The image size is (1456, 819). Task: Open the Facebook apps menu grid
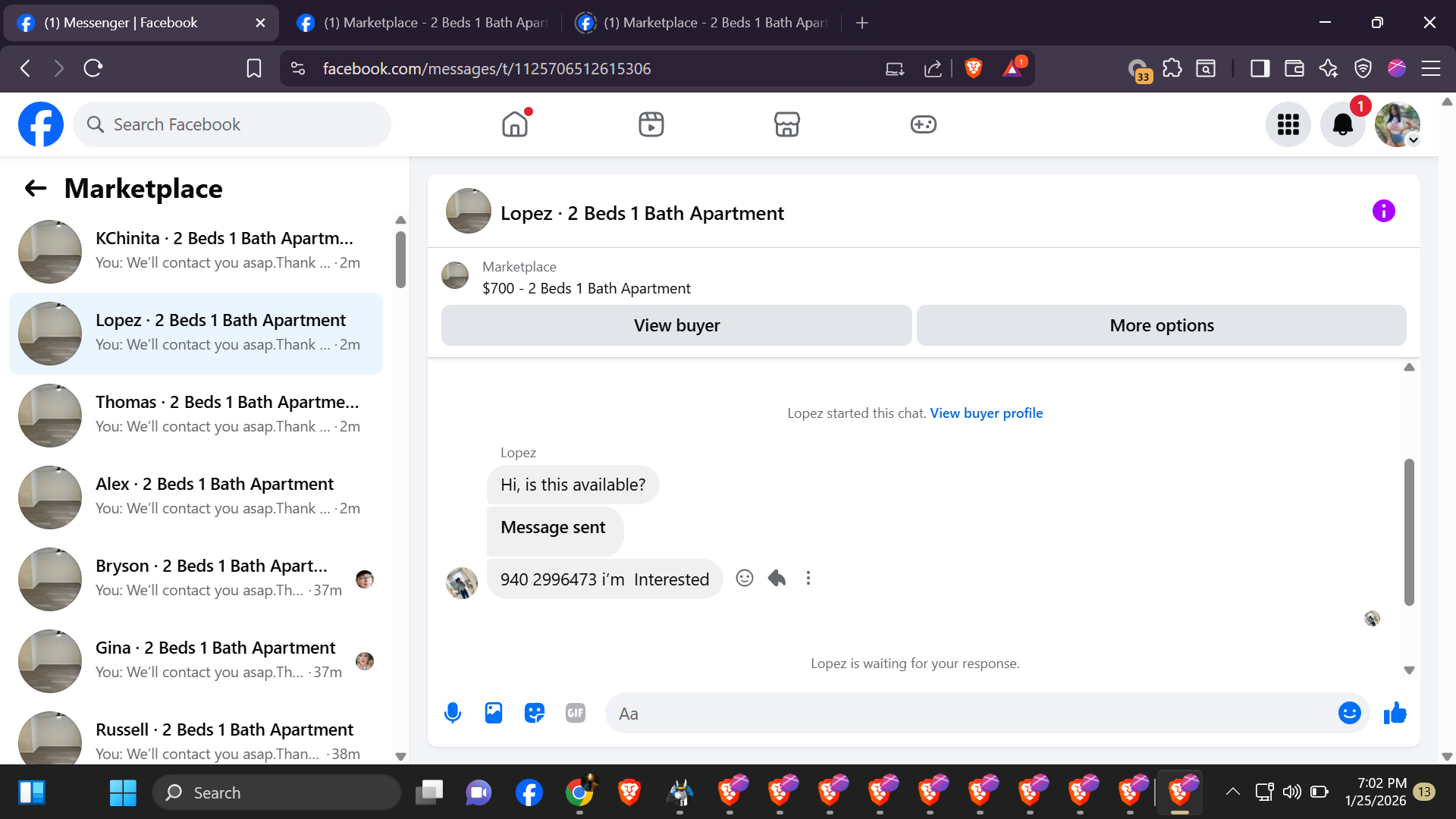coord(1288,124)
